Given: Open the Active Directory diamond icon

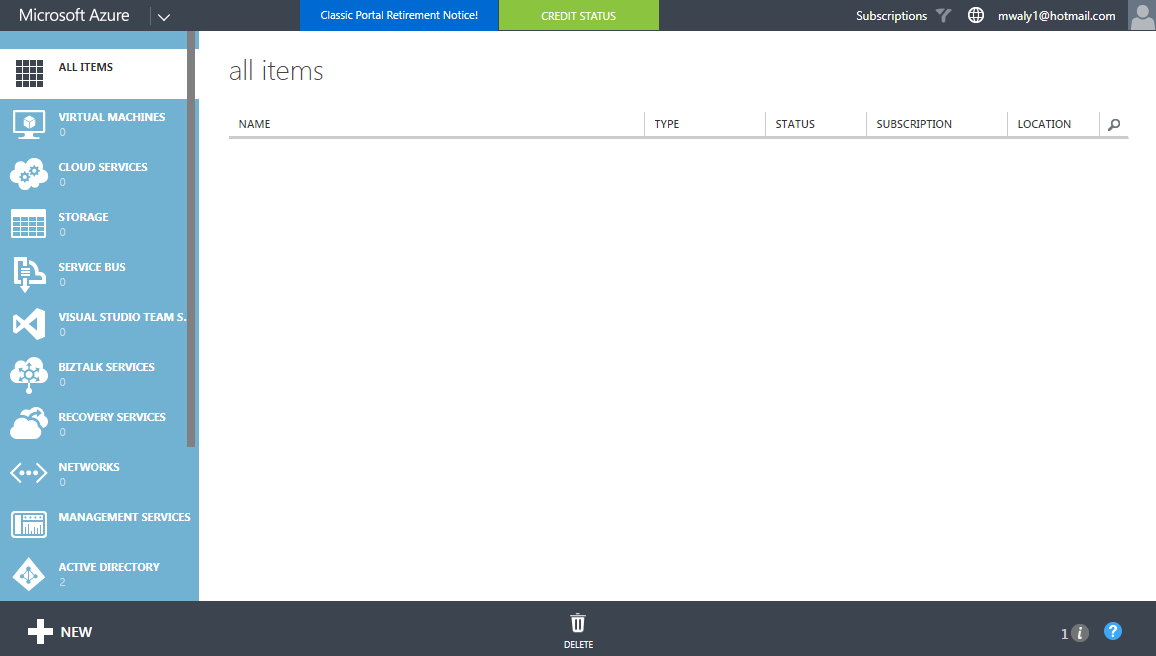Looking at the screenshot, I should [x=29, y=574].
